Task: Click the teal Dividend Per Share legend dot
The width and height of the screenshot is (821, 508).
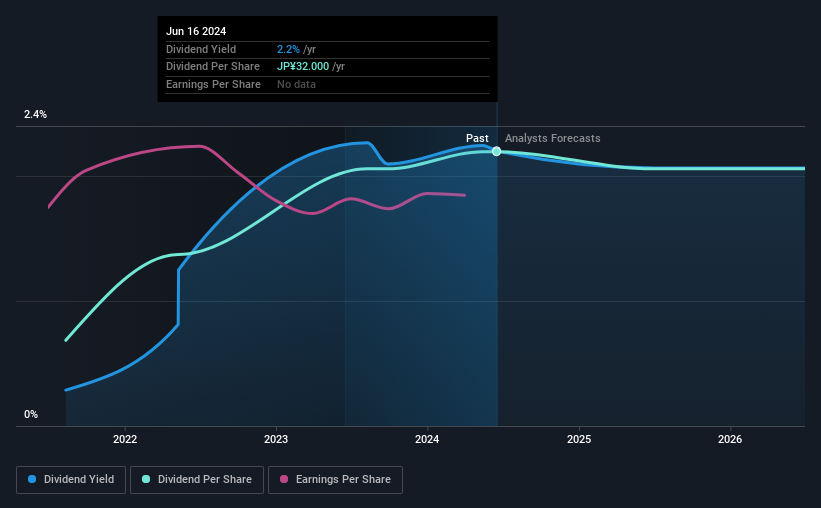Action: tap(146, 479)
